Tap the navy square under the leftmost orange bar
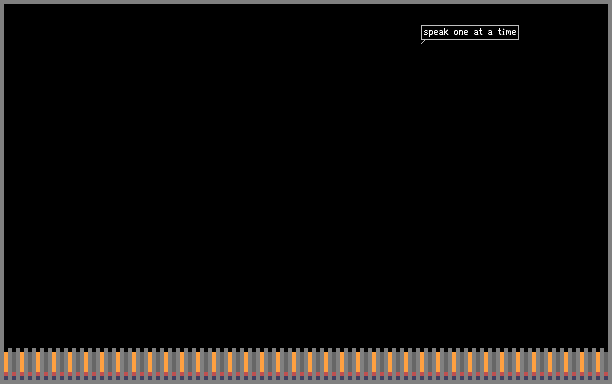 [x=6, y=378]
